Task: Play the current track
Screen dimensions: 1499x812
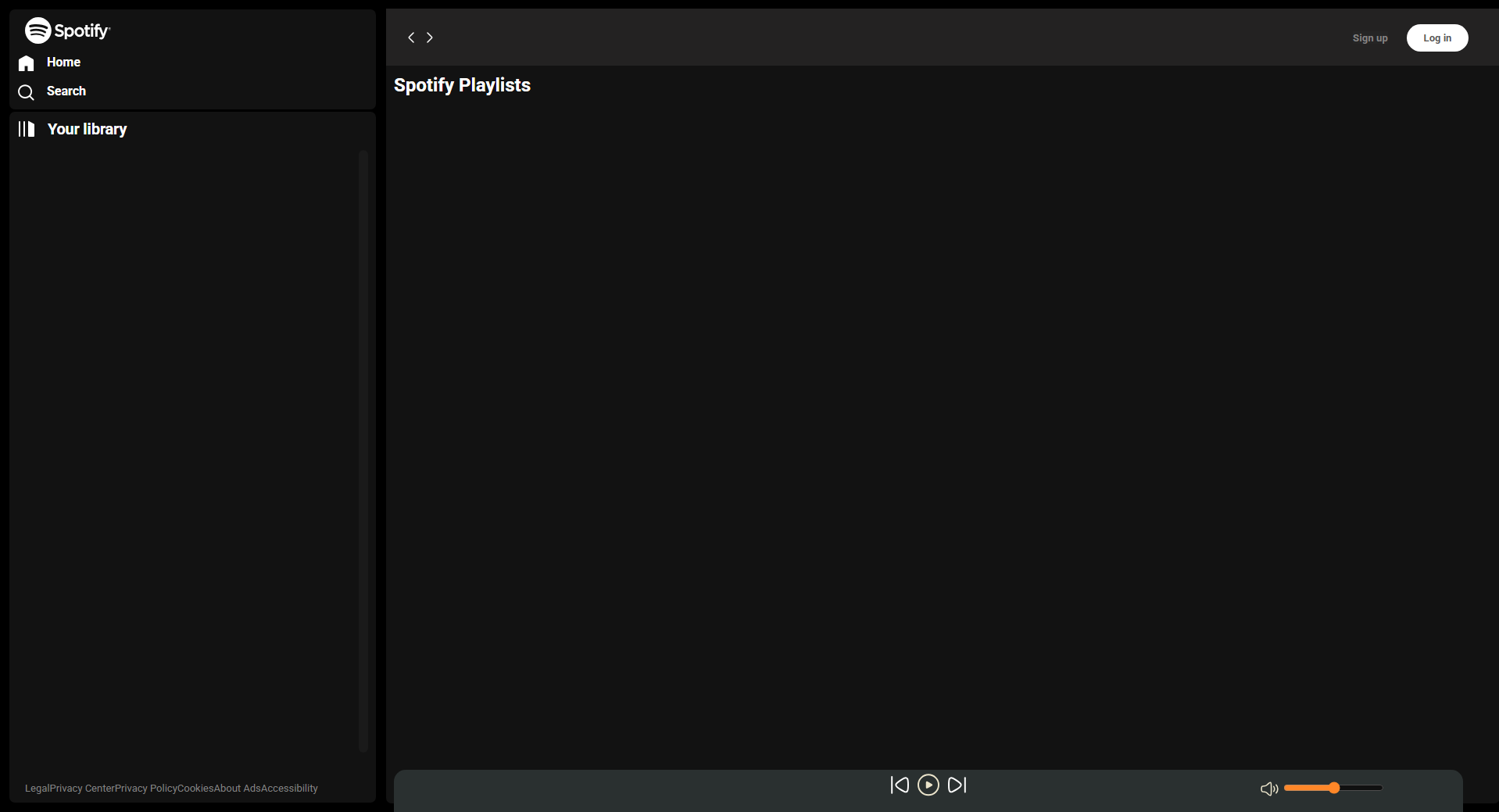Action: pyautogui.click(x=928, y=785)
